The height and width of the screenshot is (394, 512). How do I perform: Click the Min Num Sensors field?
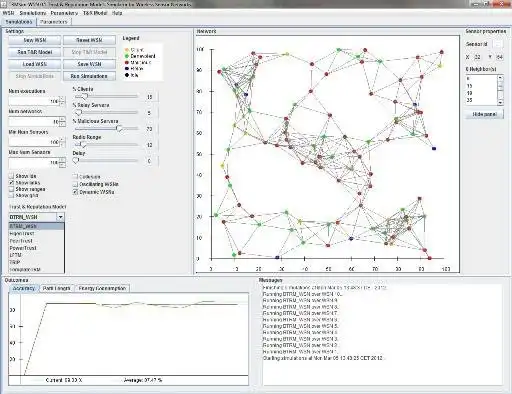click(34, 142)
